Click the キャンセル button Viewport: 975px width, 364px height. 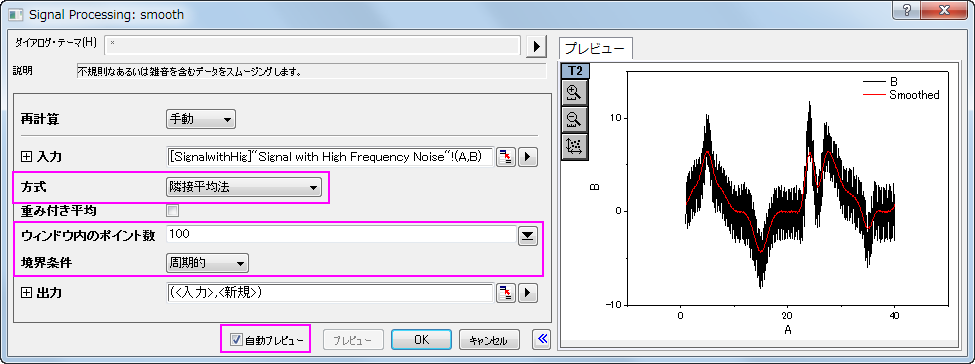[489, 340]
